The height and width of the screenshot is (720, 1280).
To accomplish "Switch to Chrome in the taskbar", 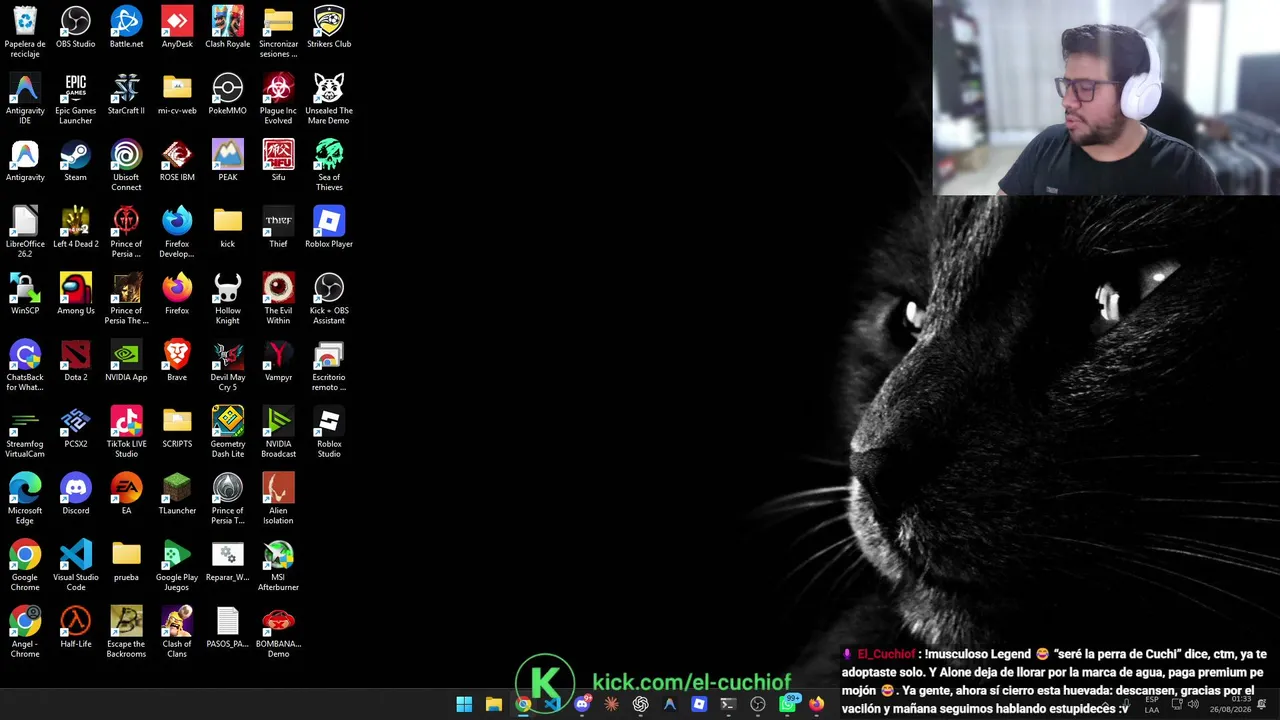I will pyautogui.click(x=523, y=704).
